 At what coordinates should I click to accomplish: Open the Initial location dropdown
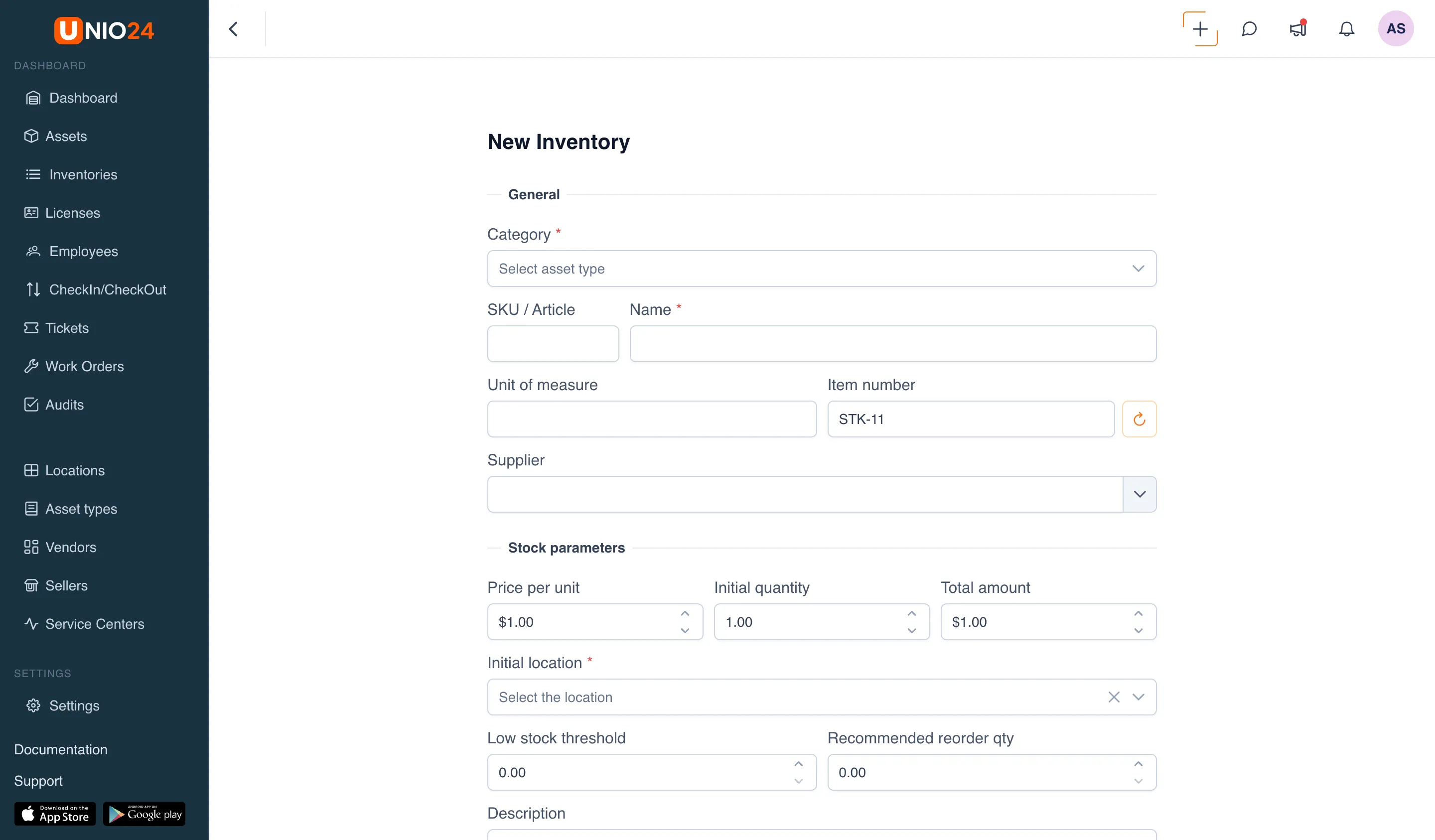point(821,697)
